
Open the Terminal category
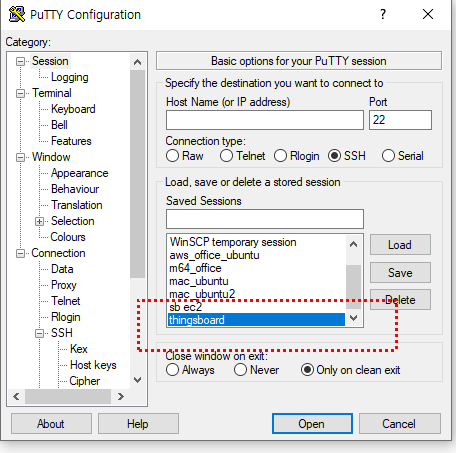52,93
